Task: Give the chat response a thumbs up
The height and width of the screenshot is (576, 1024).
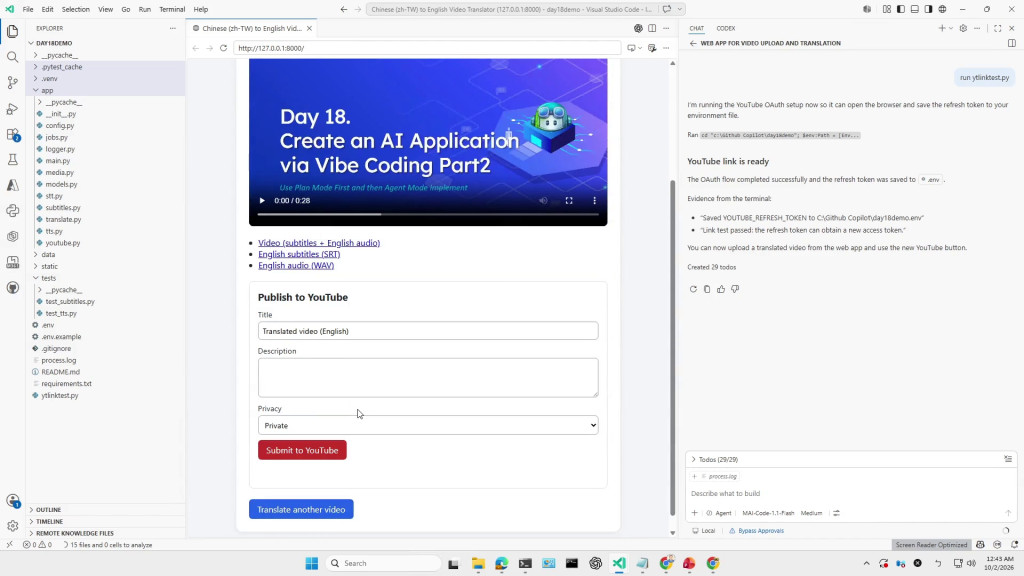Action: pyautogui.click(x=721, y=289)
